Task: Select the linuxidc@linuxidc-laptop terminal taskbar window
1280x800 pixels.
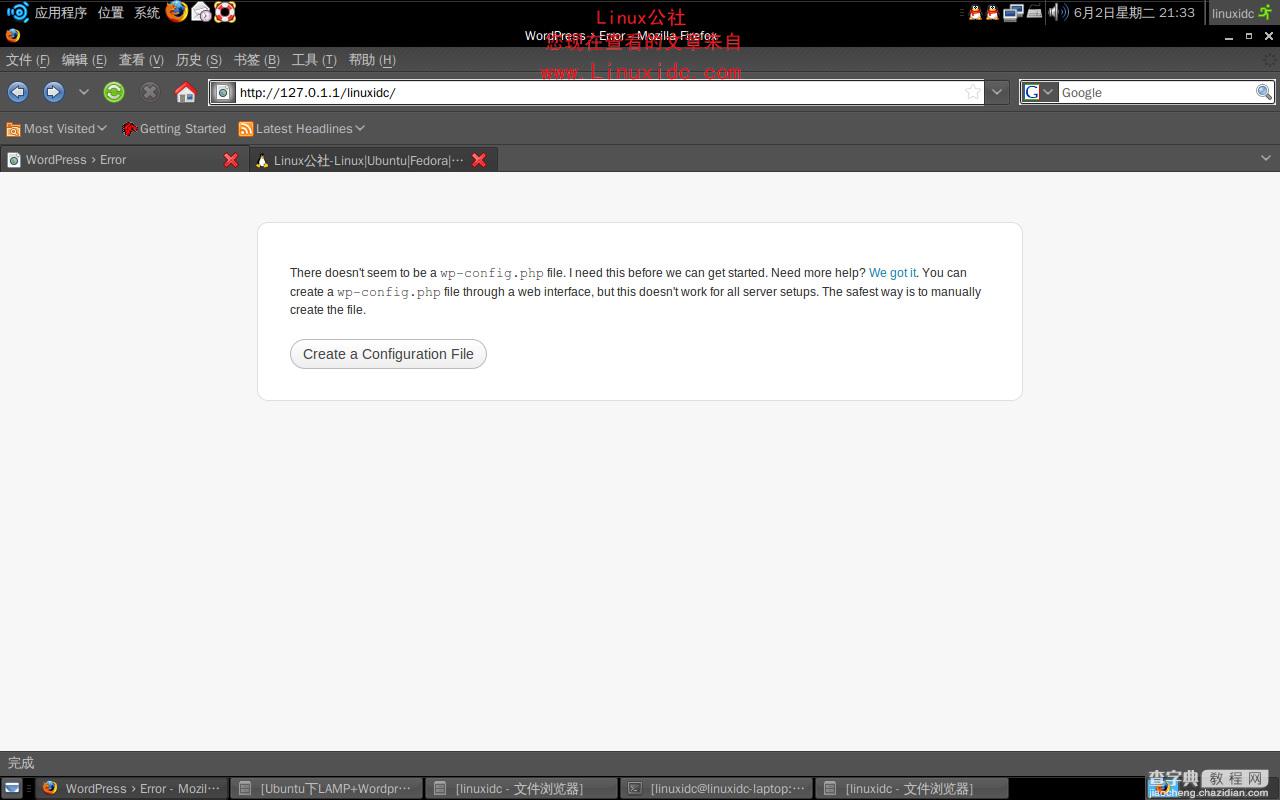Action: (x=716, y=788)
